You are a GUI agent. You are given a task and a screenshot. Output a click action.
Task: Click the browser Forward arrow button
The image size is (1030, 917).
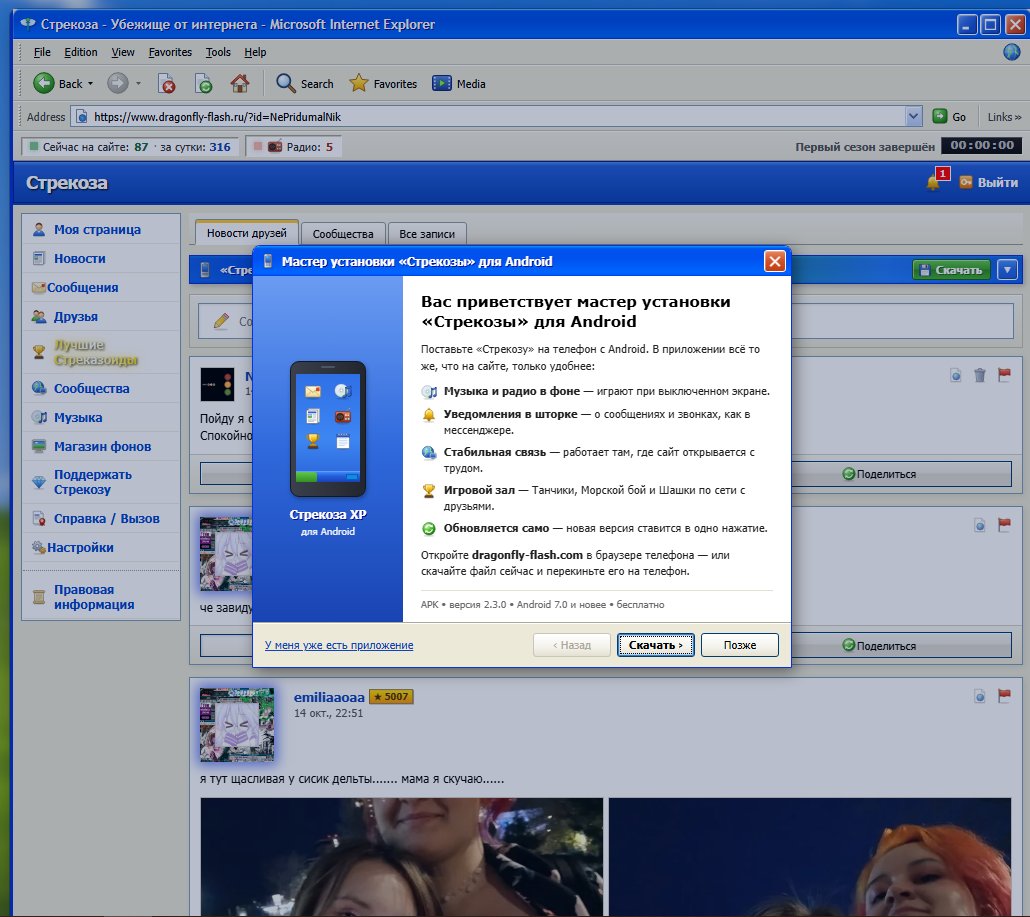tap(118, 83)
